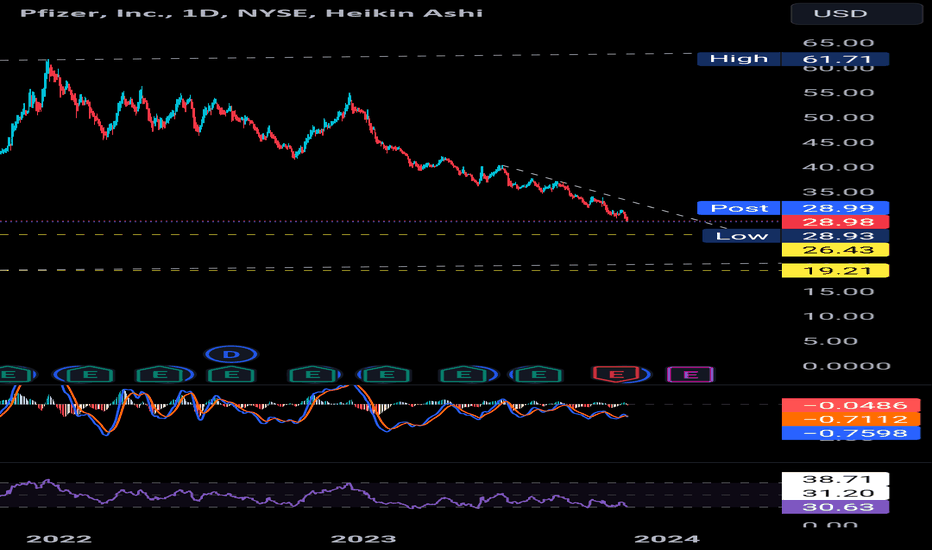Open the last green earnings marker before the red one

pyautogui.click(x=537, y=375)
